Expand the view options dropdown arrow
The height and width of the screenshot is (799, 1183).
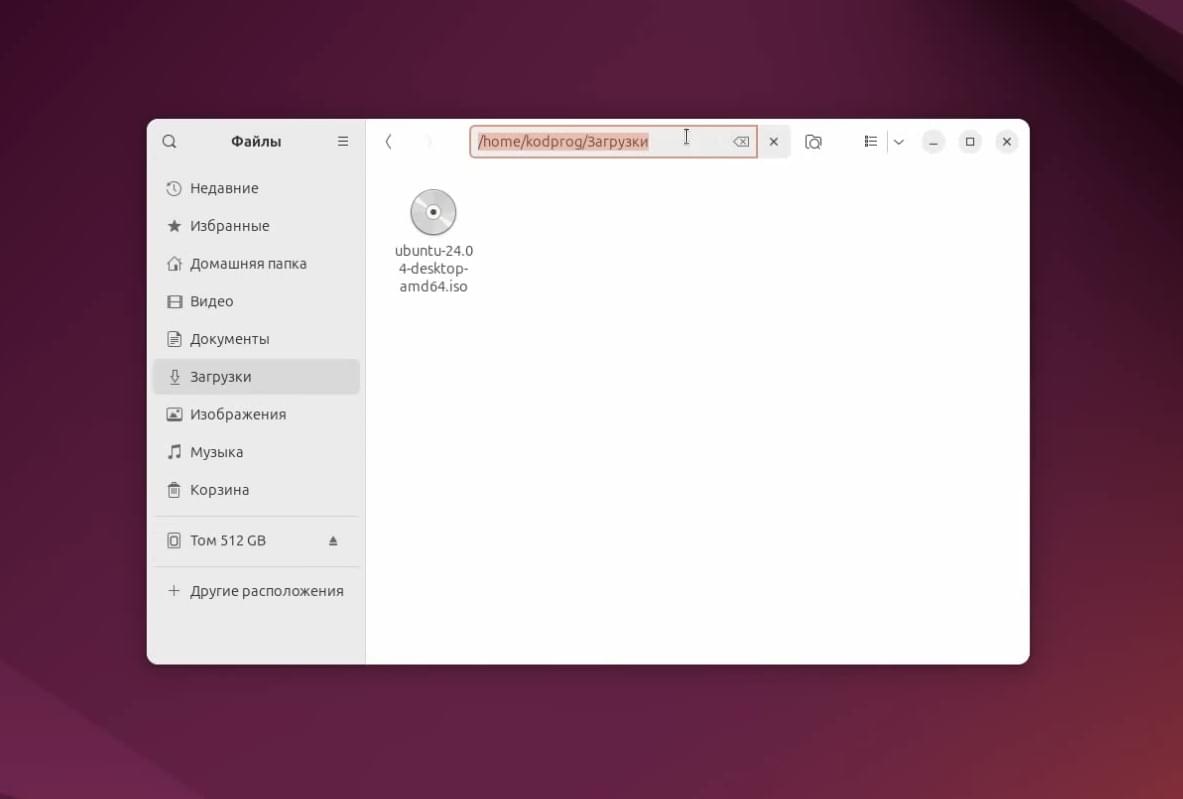click(899, 142)
